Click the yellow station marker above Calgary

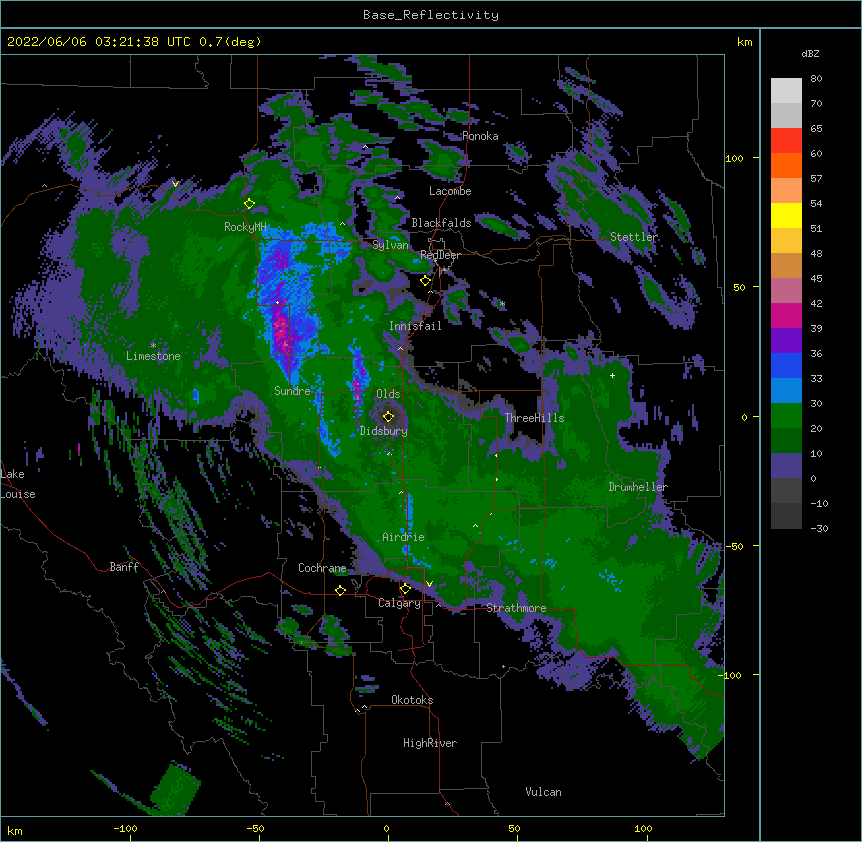405,589
